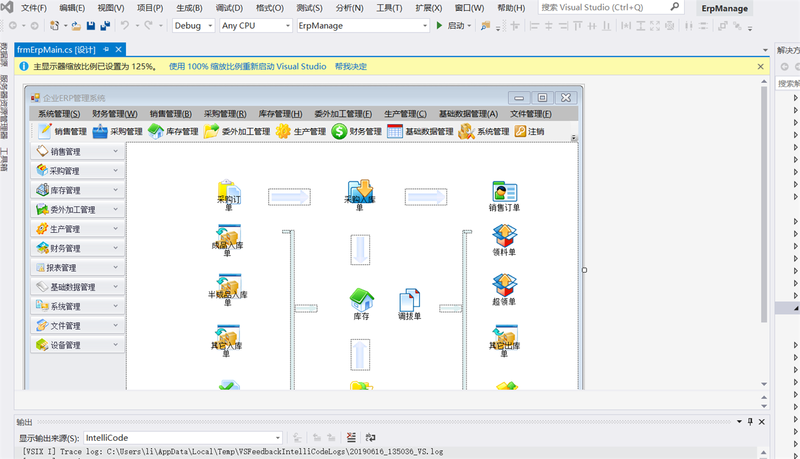Expand the 库存管理 sidebar dropdown button

click(116, 190)
